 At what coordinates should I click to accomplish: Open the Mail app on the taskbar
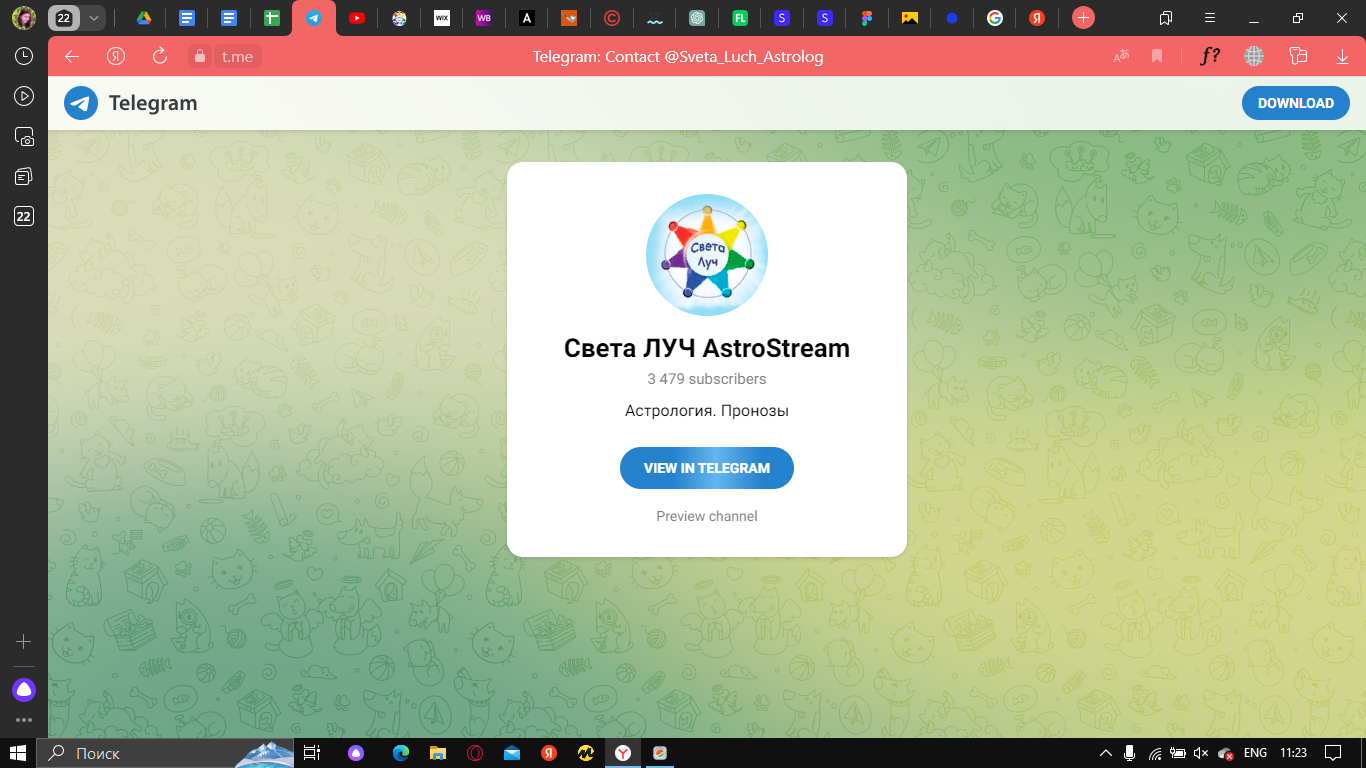512,753
